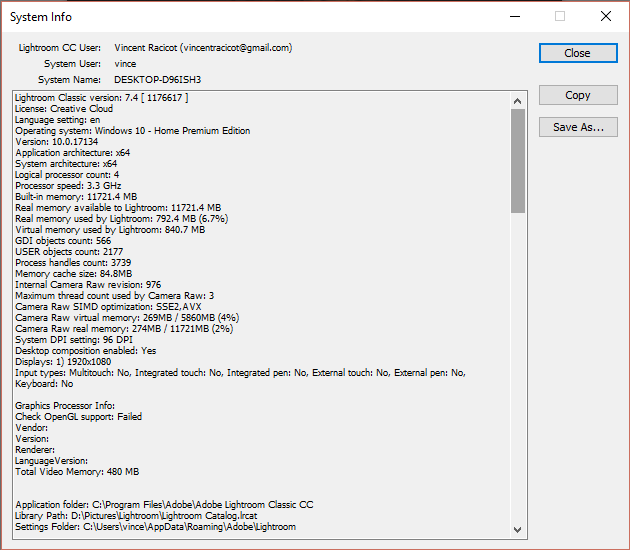This screenshot has height=550, width=630.
Task: Click the Graphics Processor Info: heading
Action: (65, 406)
